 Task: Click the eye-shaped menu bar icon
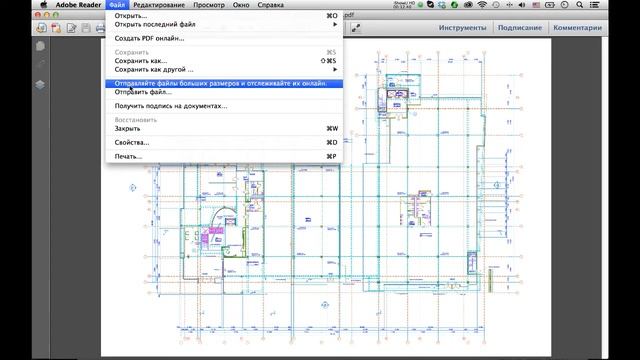(468, 5)
